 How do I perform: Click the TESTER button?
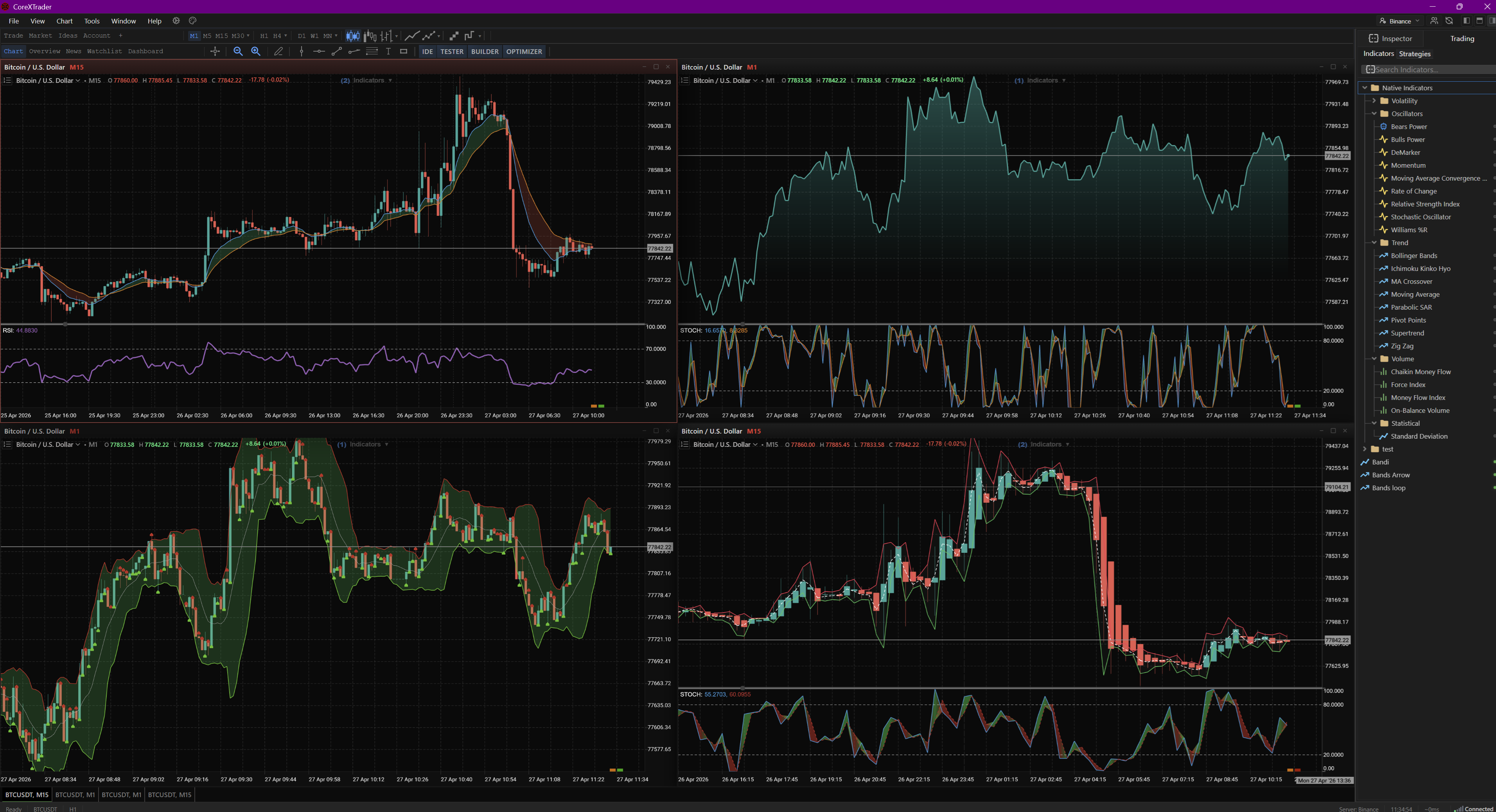click(452, 52)
